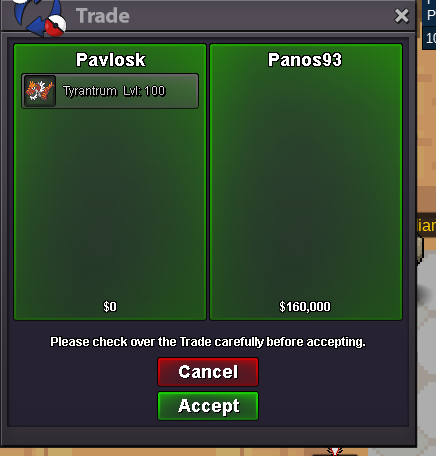The image size is (436, 456).
Task: Close the Trade window
Action: [401, 16]
